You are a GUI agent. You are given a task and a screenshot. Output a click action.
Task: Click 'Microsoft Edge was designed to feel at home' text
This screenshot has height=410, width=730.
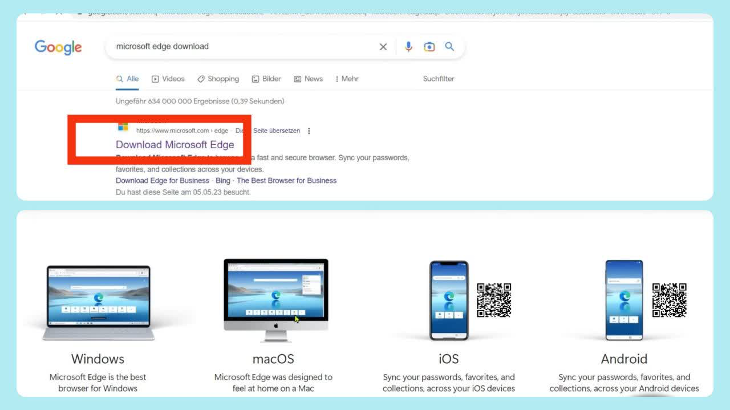(273, 383)
